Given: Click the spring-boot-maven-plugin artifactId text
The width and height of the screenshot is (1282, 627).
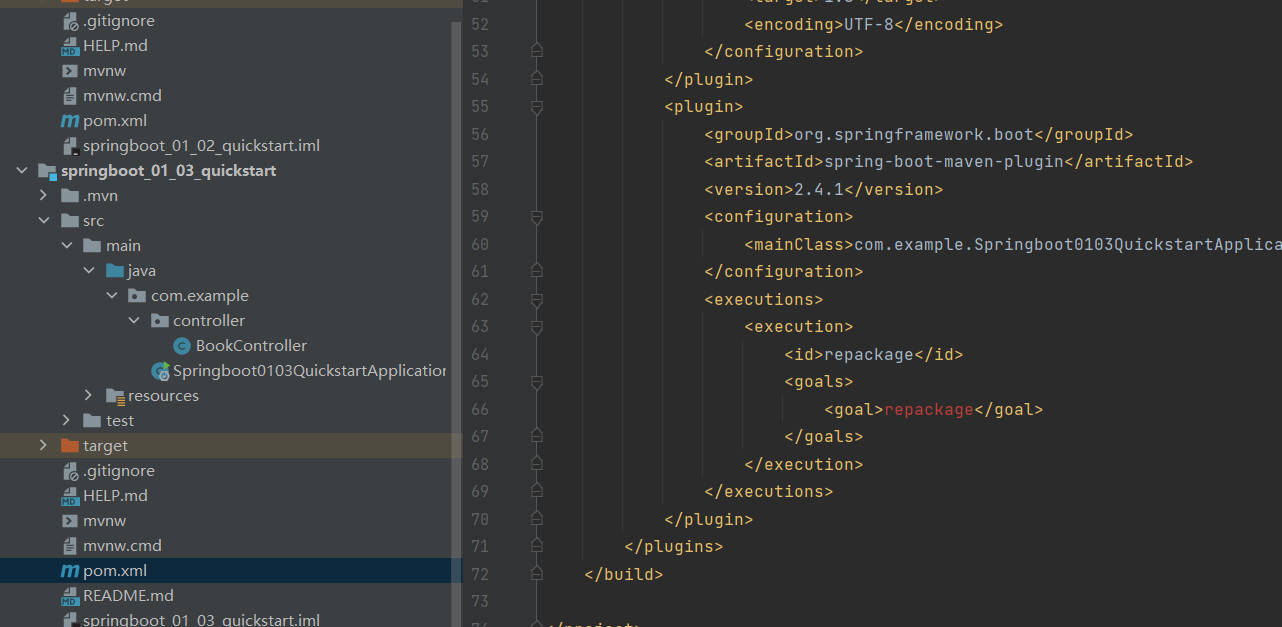Looking at the screenshot, I should [943, 161].
